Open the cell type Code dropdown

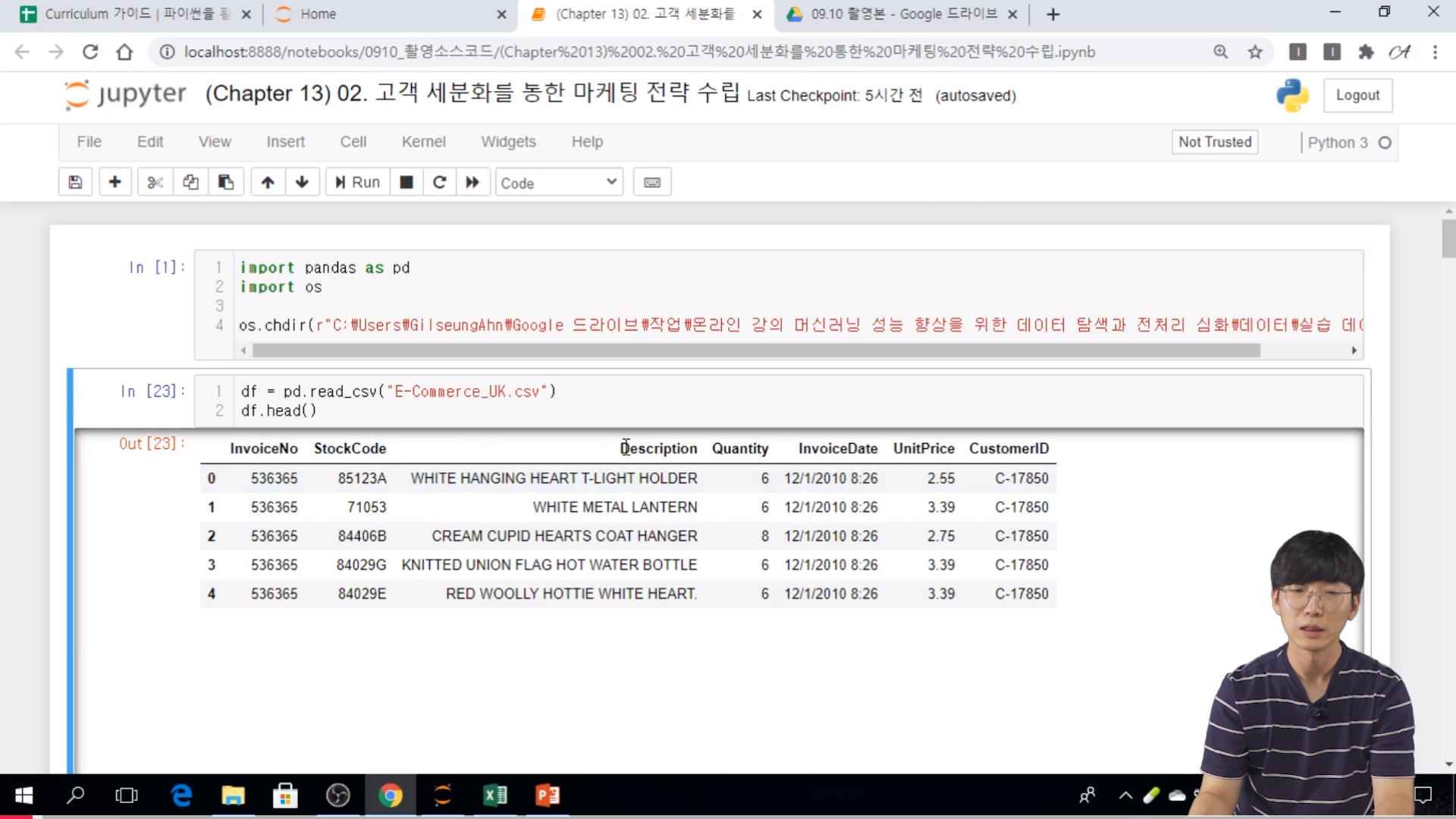tap(559, 183)
